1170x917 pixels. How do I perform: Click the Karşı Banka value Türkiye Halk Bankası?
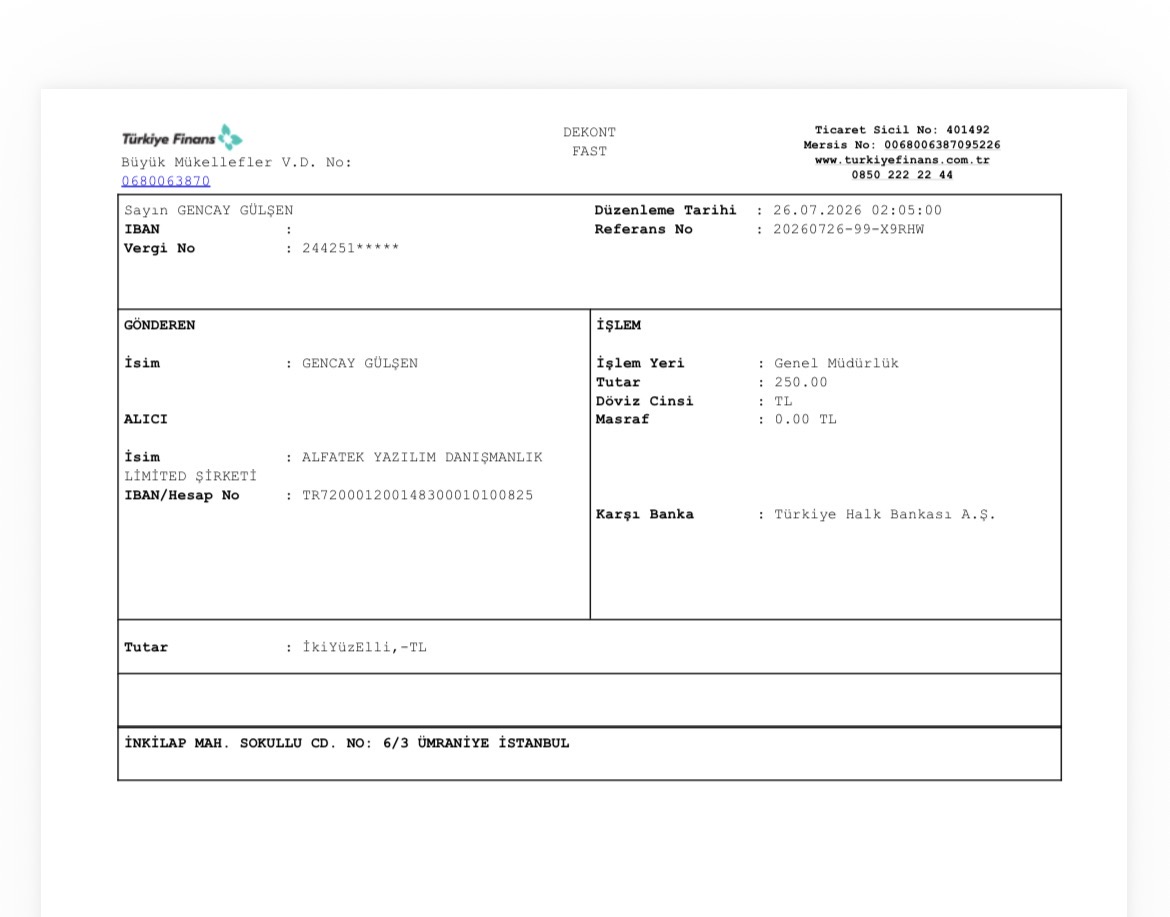[884, 515]
